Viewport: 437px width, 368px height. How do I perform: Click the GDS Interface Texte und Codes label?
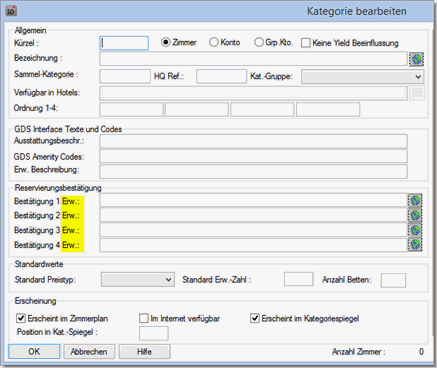click(x=68, y=129)
